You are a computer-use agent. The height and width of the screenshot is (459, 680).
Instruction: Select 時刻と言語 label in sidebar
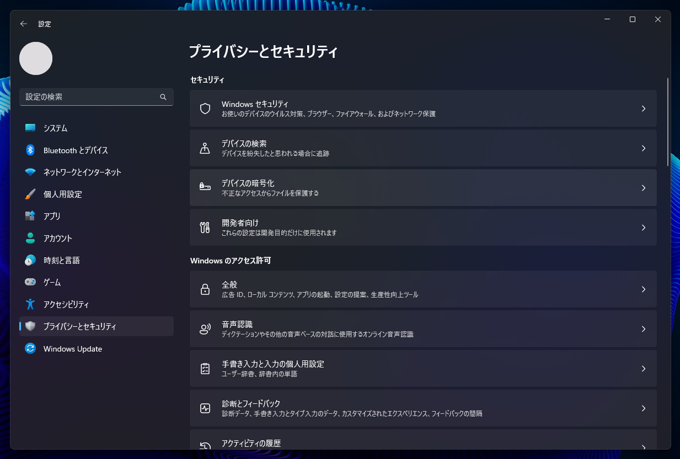(62, 260)
